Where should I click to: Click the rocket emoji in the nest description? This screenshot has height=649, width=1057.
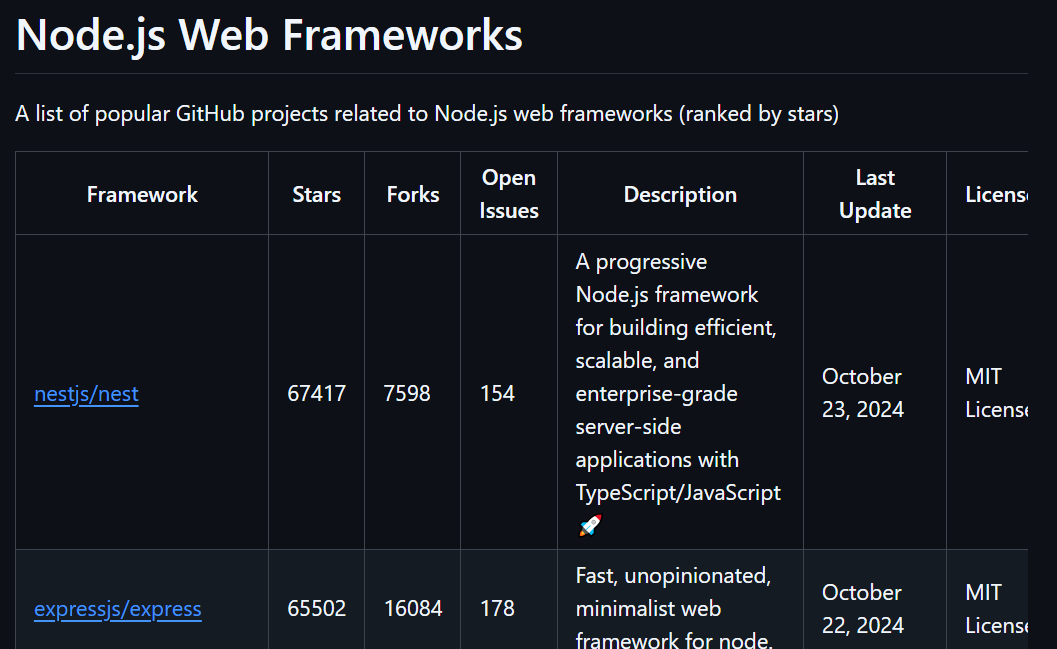tap(590, 525)
